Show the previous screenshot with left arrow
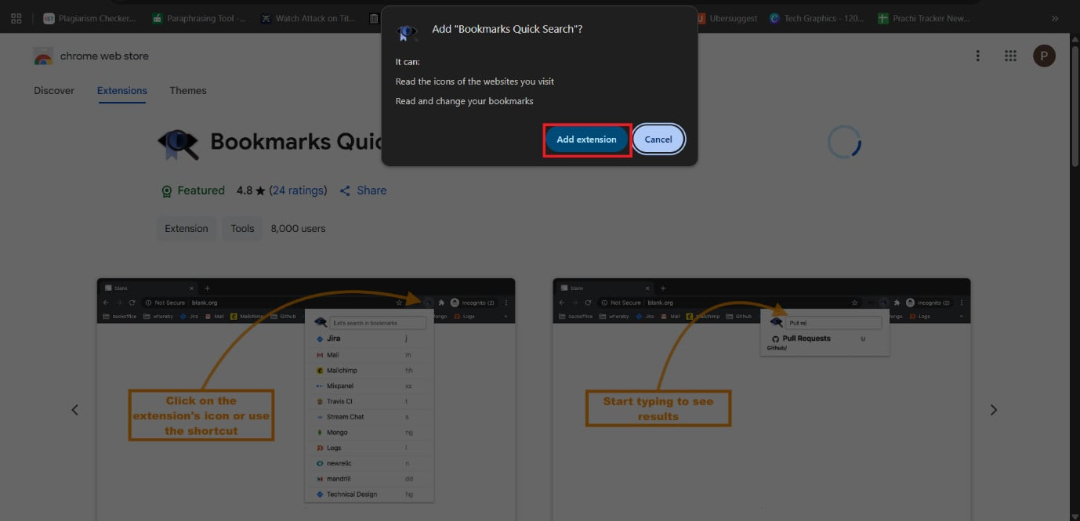 coord(75,410)
